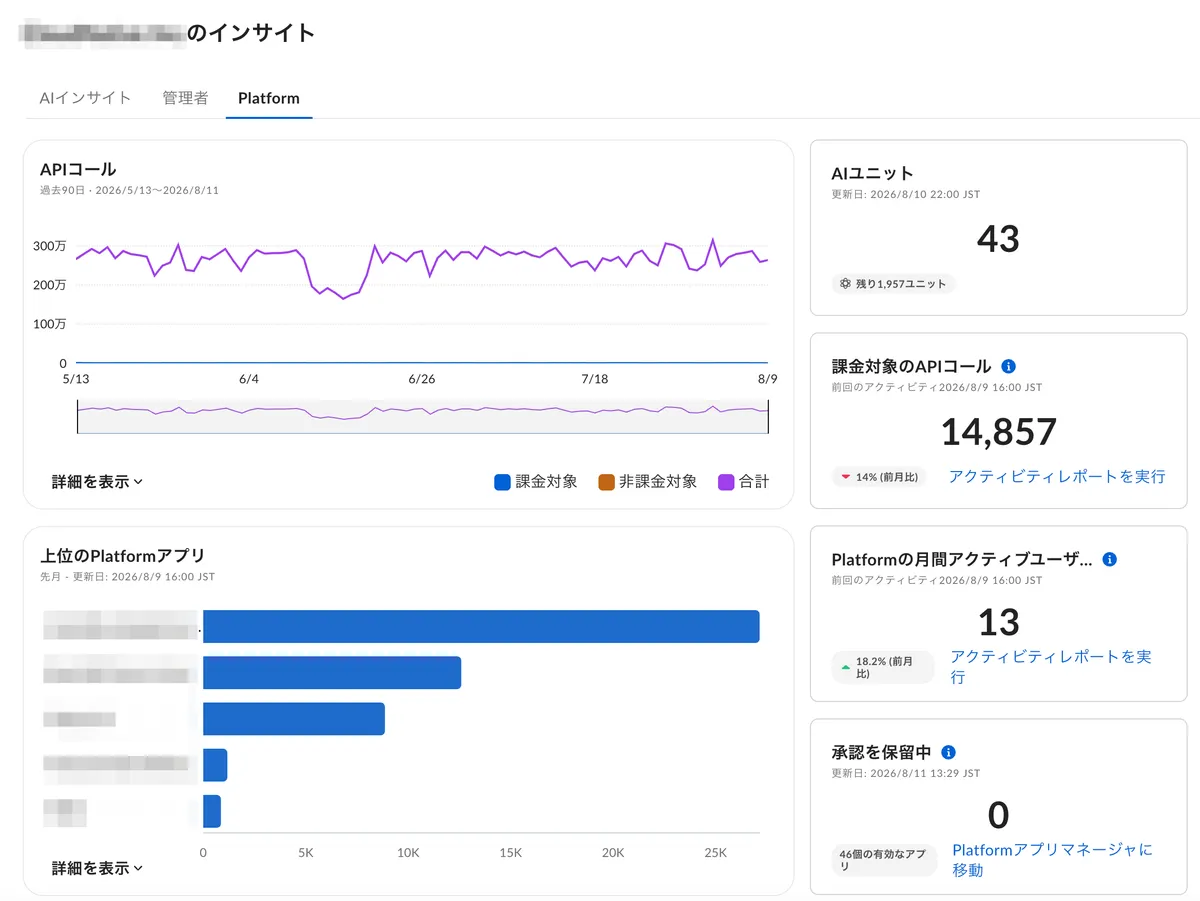Click the longest bar in top Platform apps
The image size is (1200, 901).
pos(481,626)
